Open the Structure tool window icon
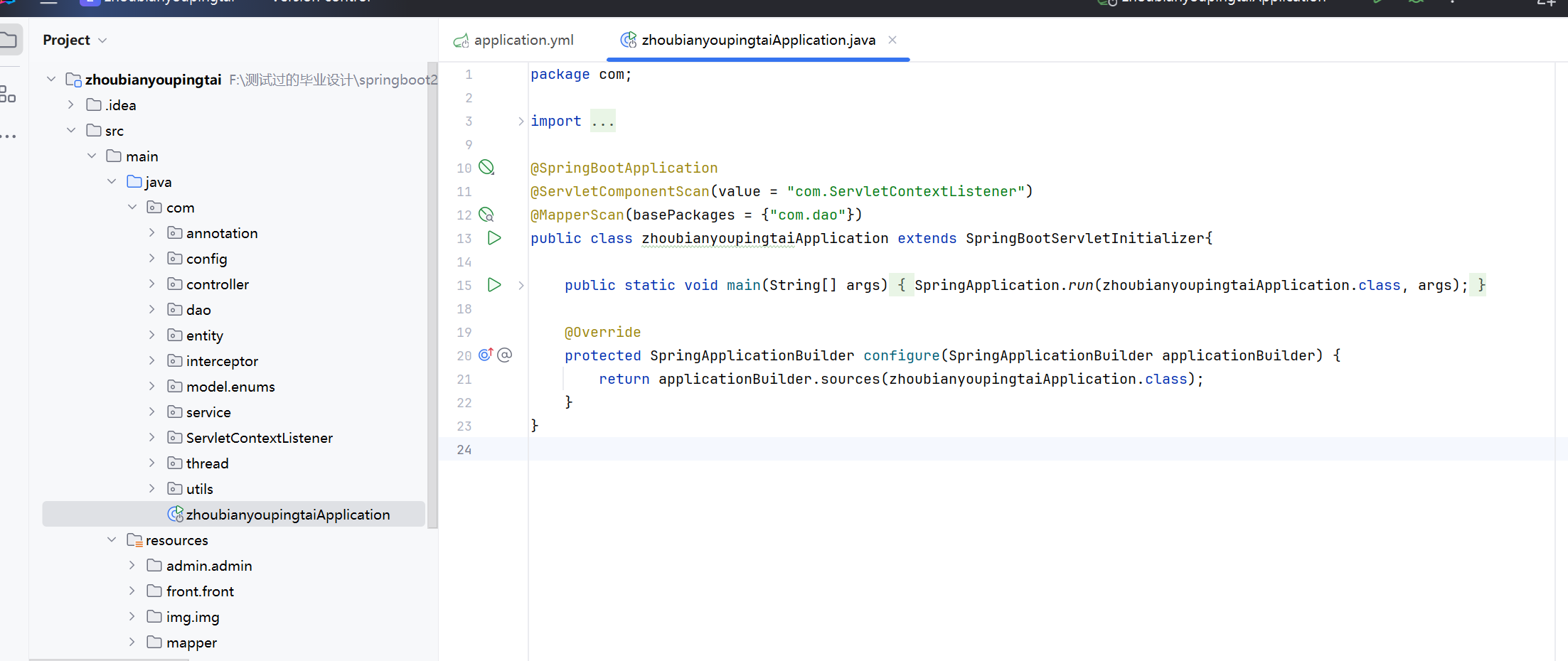This screenshot has width=1568, height=661. 7,94
